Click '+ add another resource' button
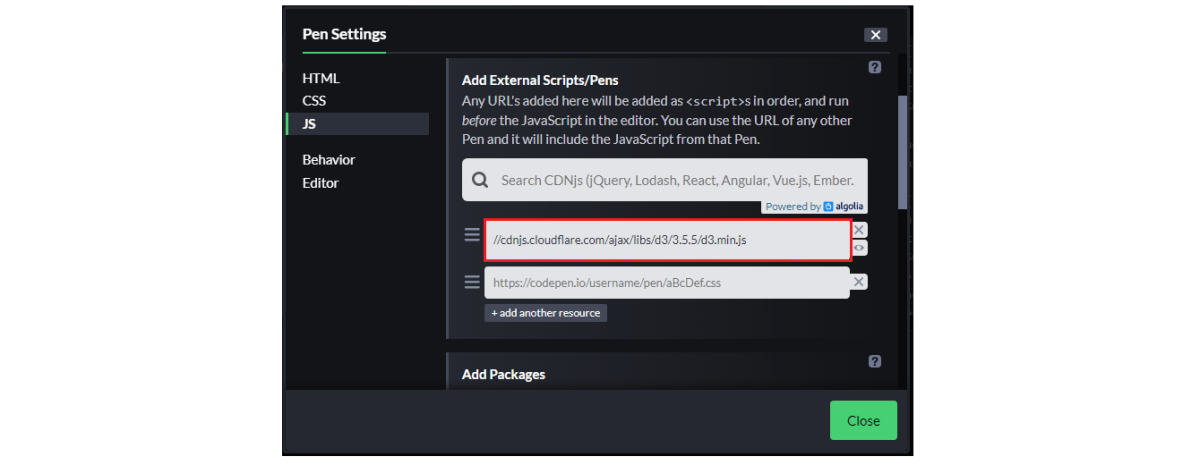This screenshot has height=465, width=1200. 546,313
